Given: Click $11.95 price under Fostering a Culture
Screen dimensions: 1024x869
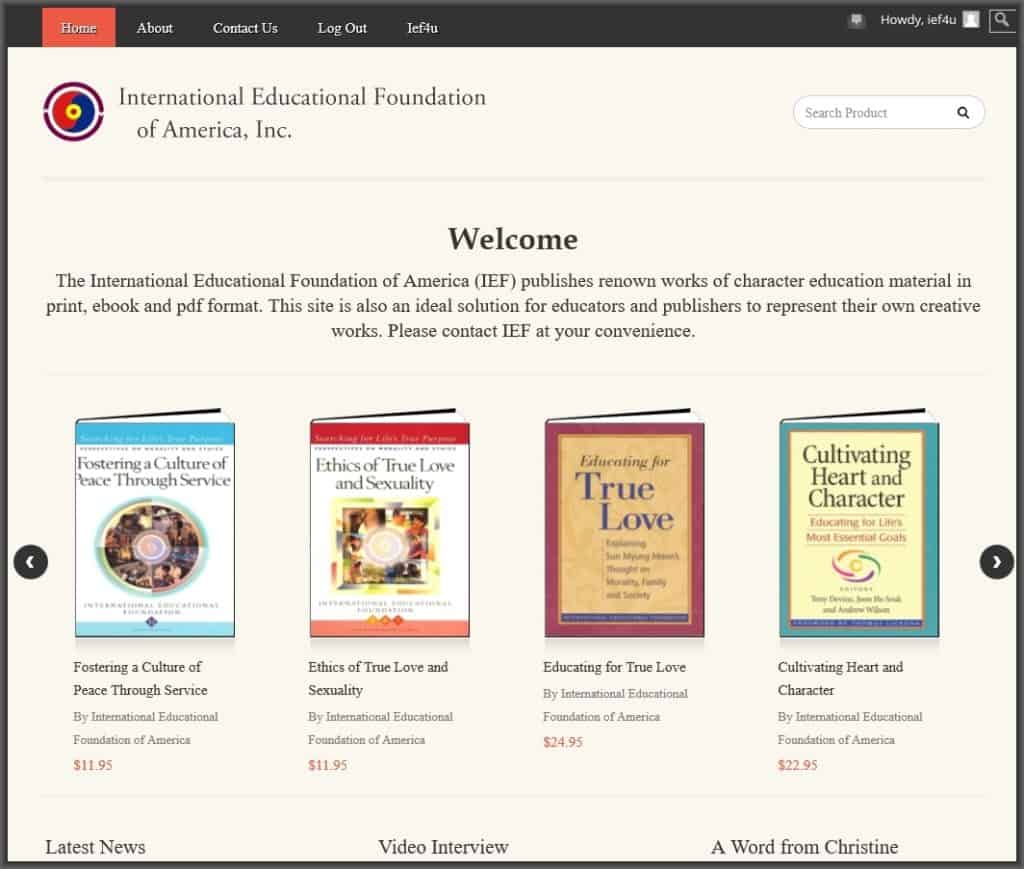Looking at the screenshot, I should click(93, 765).
